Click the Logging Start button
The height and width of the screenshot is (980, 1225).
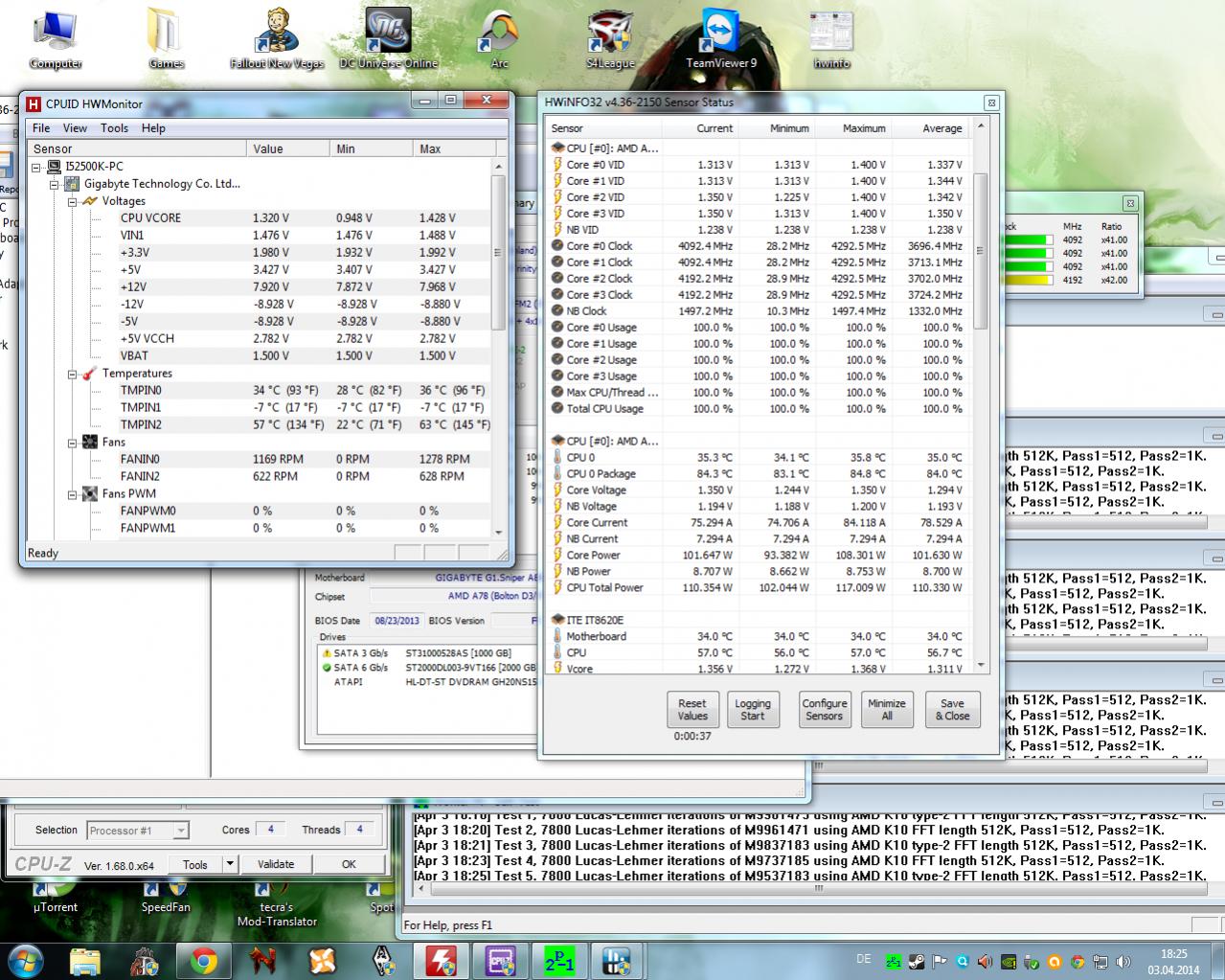(x=753, y=709)
